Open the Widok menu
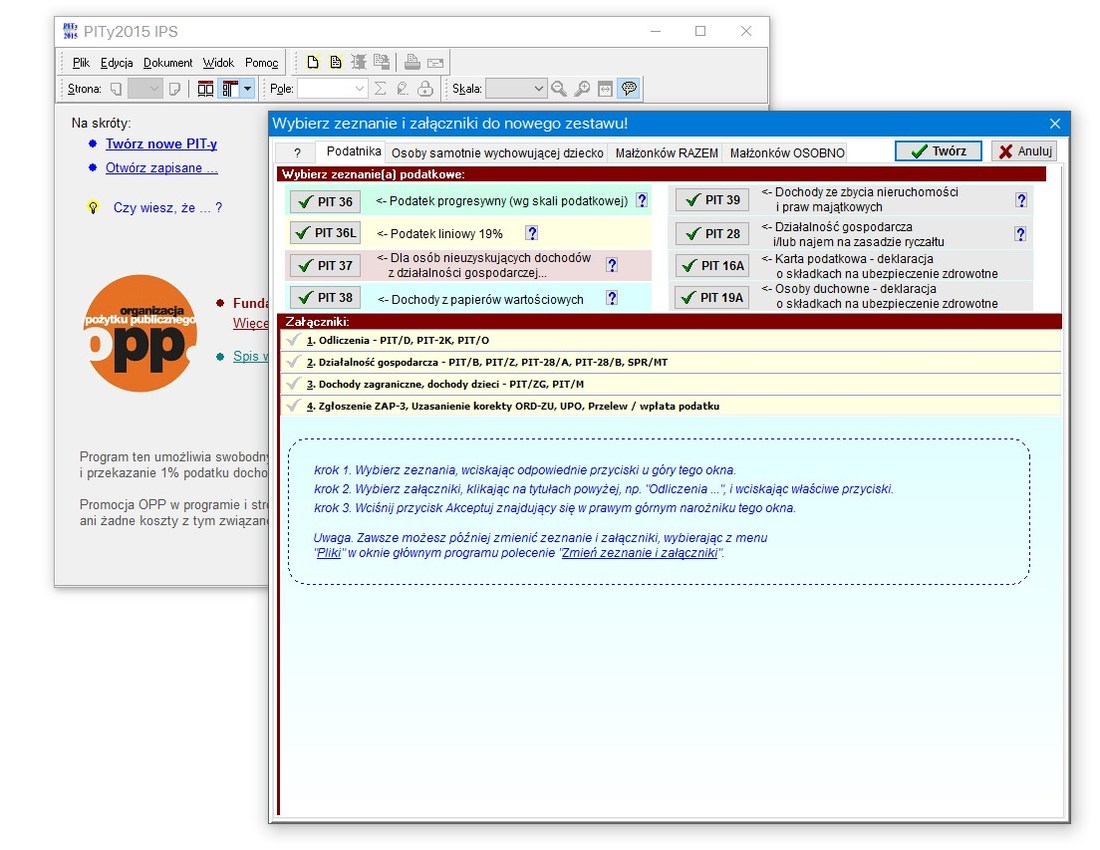This screenshot has width=1100, height=850. [218, 63]
